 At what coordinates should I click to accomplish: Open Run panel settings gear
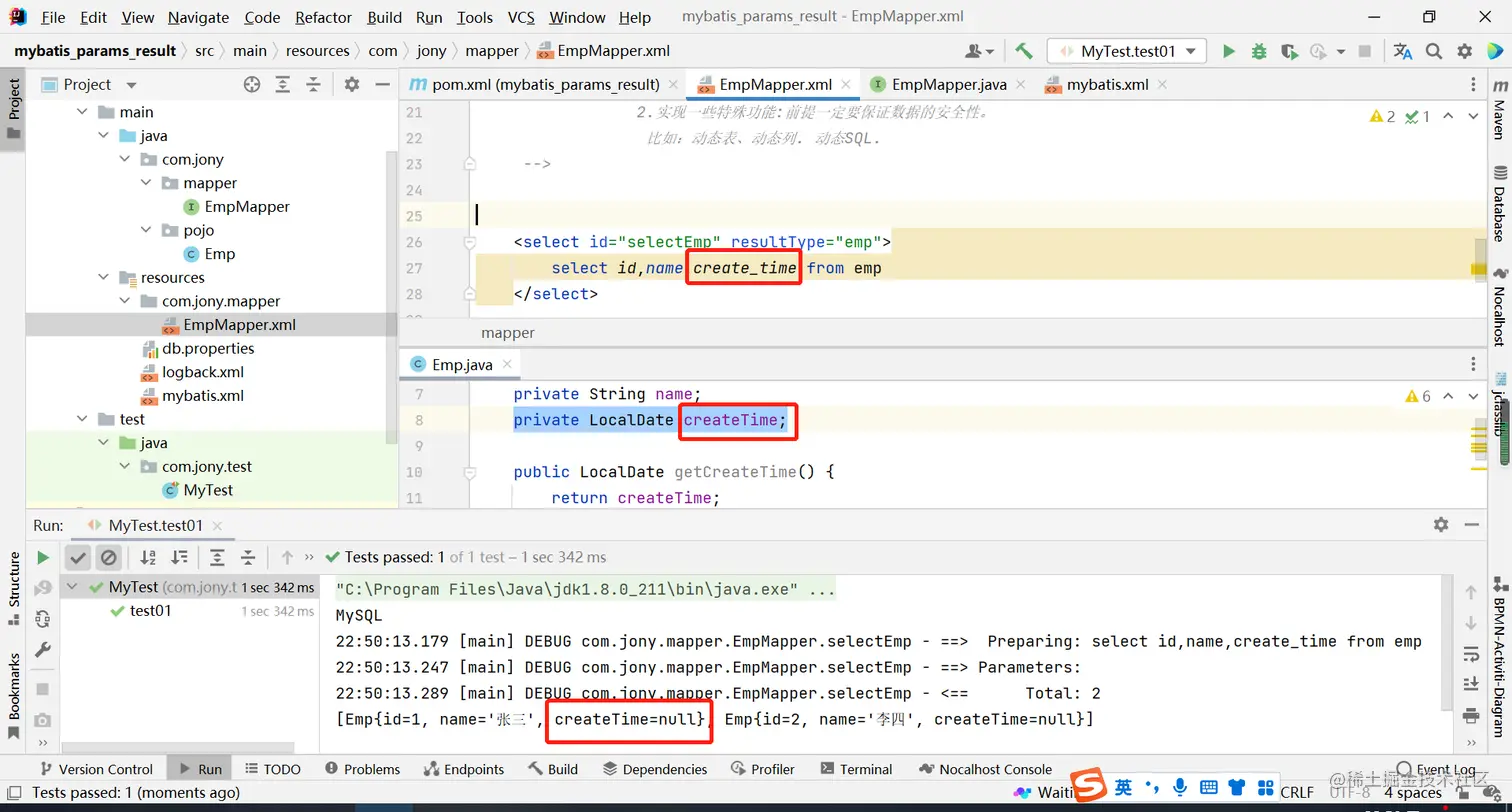pyautogui.click(x=1441, y=524)
